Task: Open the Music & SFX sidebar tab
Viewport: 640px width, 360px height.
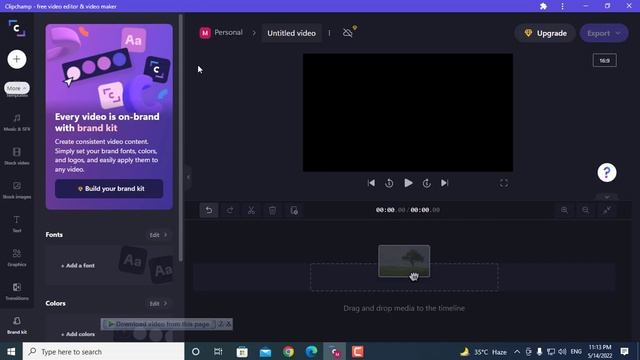Action: 17,122
